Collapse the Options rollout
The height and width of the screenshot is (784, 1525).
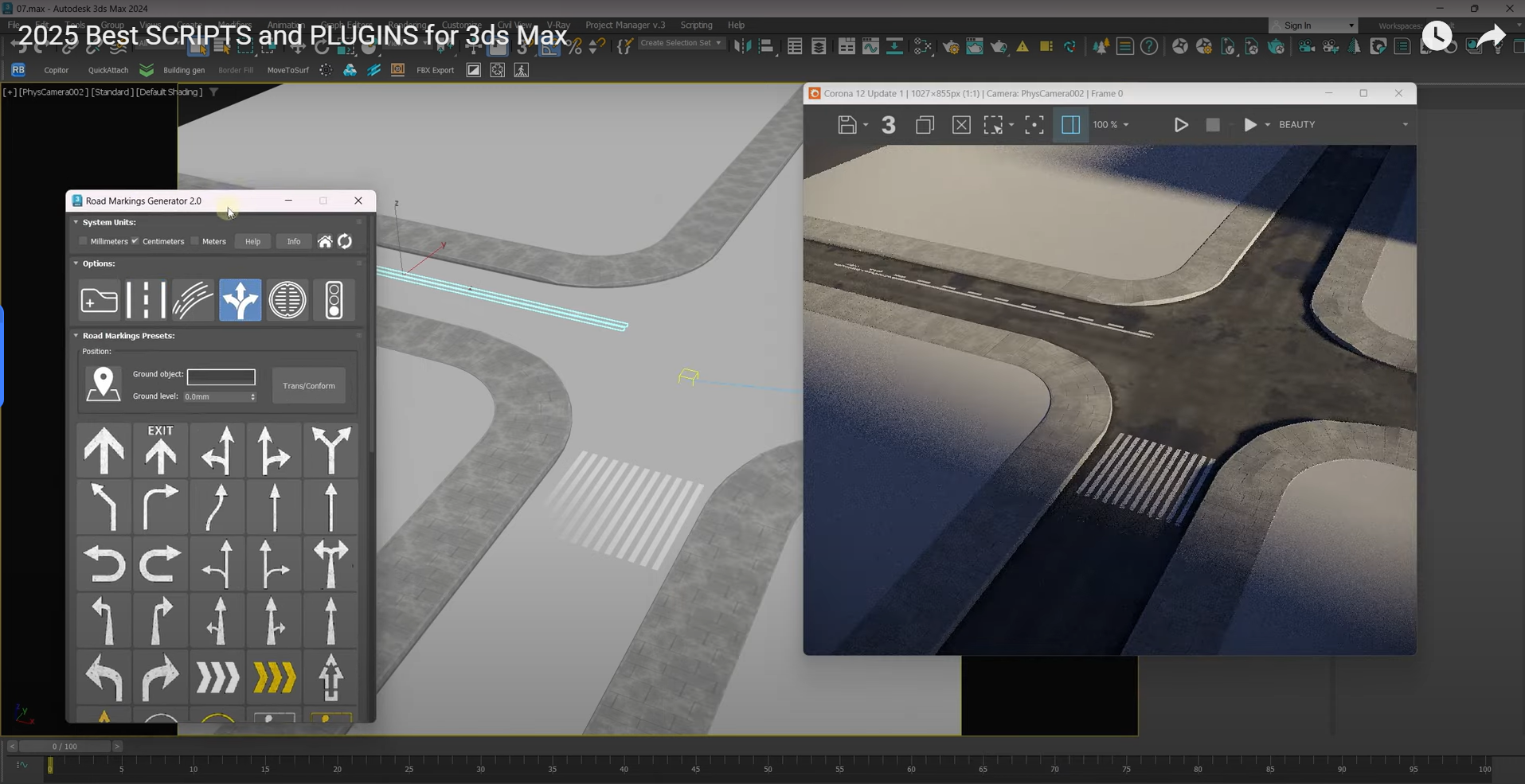pos(76,263)
